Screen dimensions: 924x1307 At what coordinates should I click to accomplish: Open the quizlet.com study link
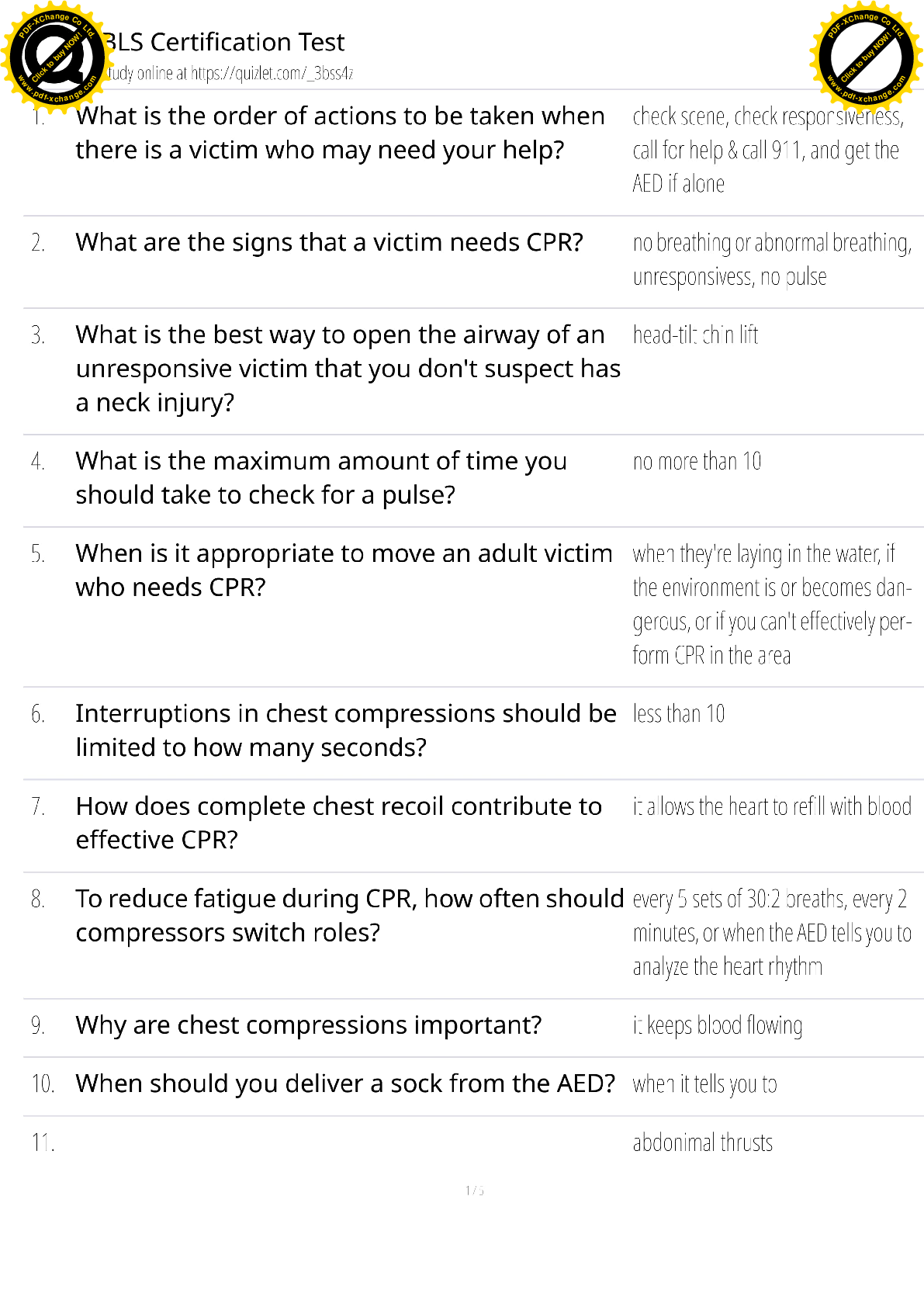pos(272,74)
